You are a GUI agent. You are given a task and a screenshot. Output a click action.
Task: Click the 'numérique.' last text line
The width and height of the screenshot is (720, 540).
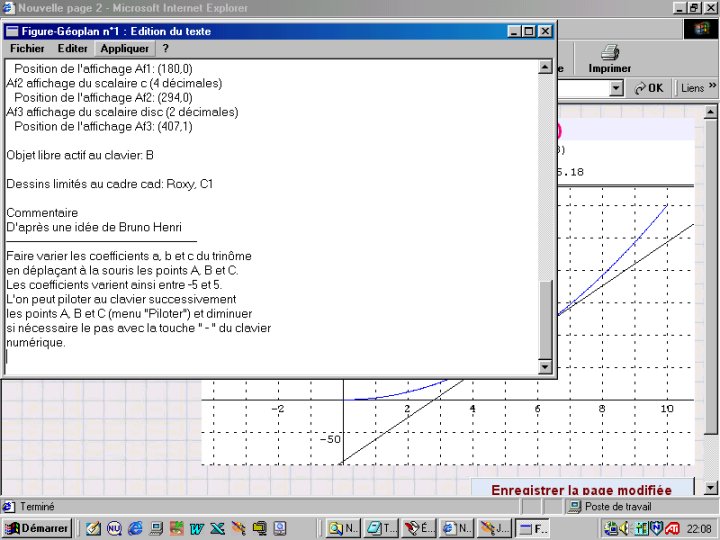[x=36, y=343]
